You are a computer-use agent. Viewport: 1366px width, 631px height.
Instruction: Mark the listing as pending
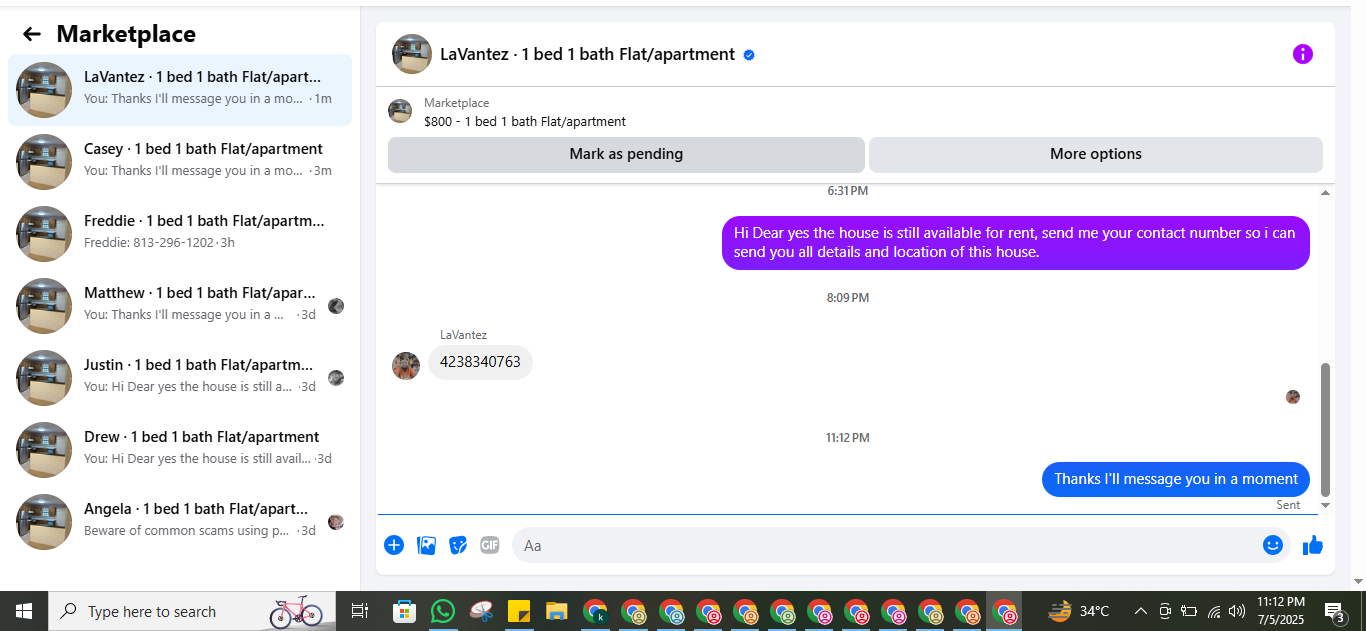[626, 154]
